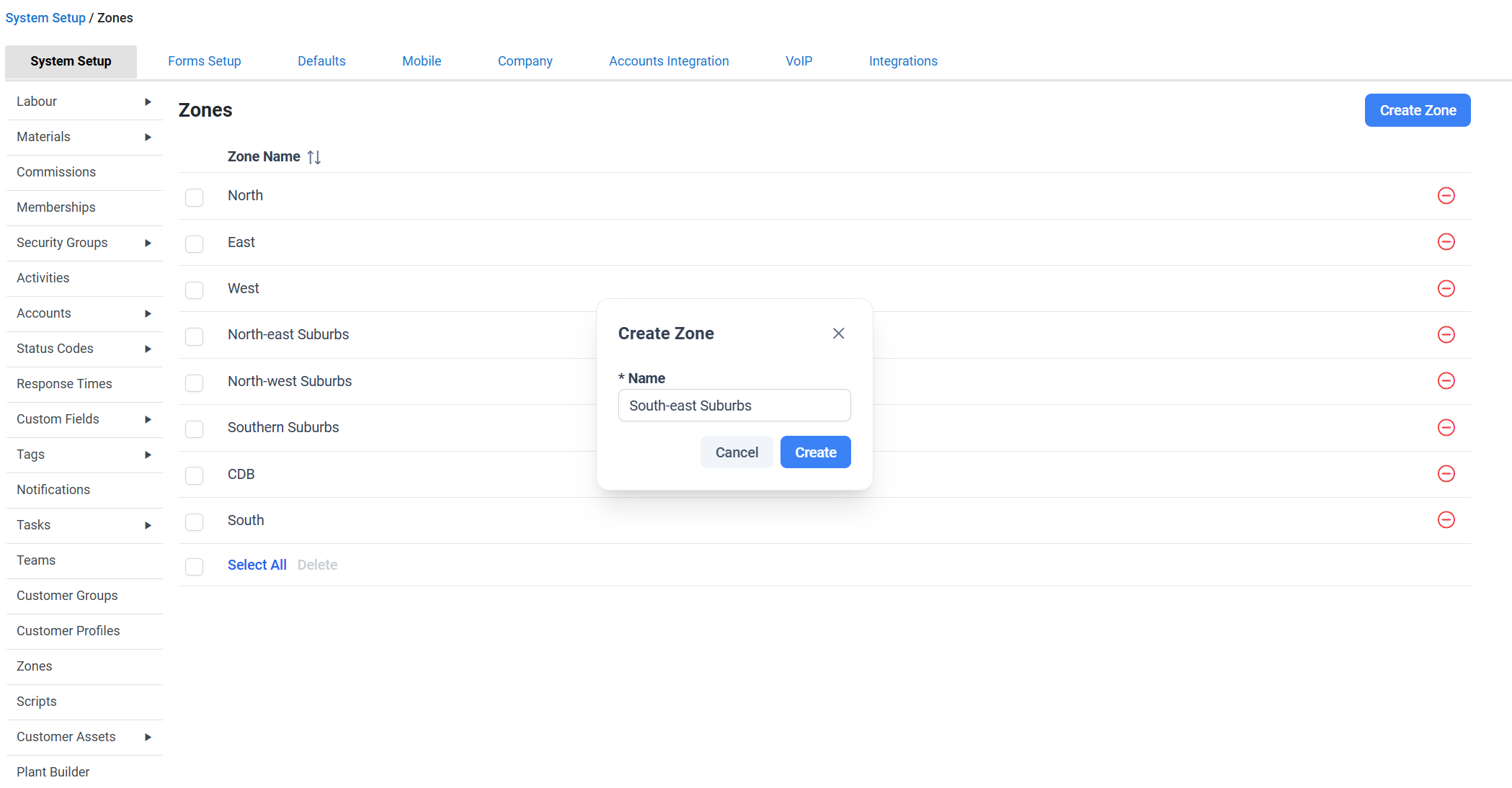The height and width of the screenshot is (788, 1512).
Task: Expand the Materials submenu arrow
Action: [148, 137]
